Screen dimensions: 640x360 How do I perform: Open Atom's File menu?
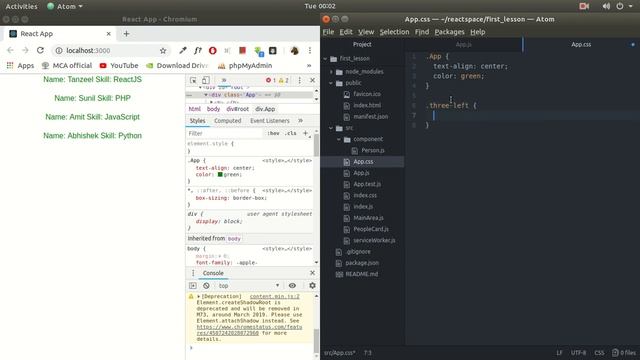(328, 32)
